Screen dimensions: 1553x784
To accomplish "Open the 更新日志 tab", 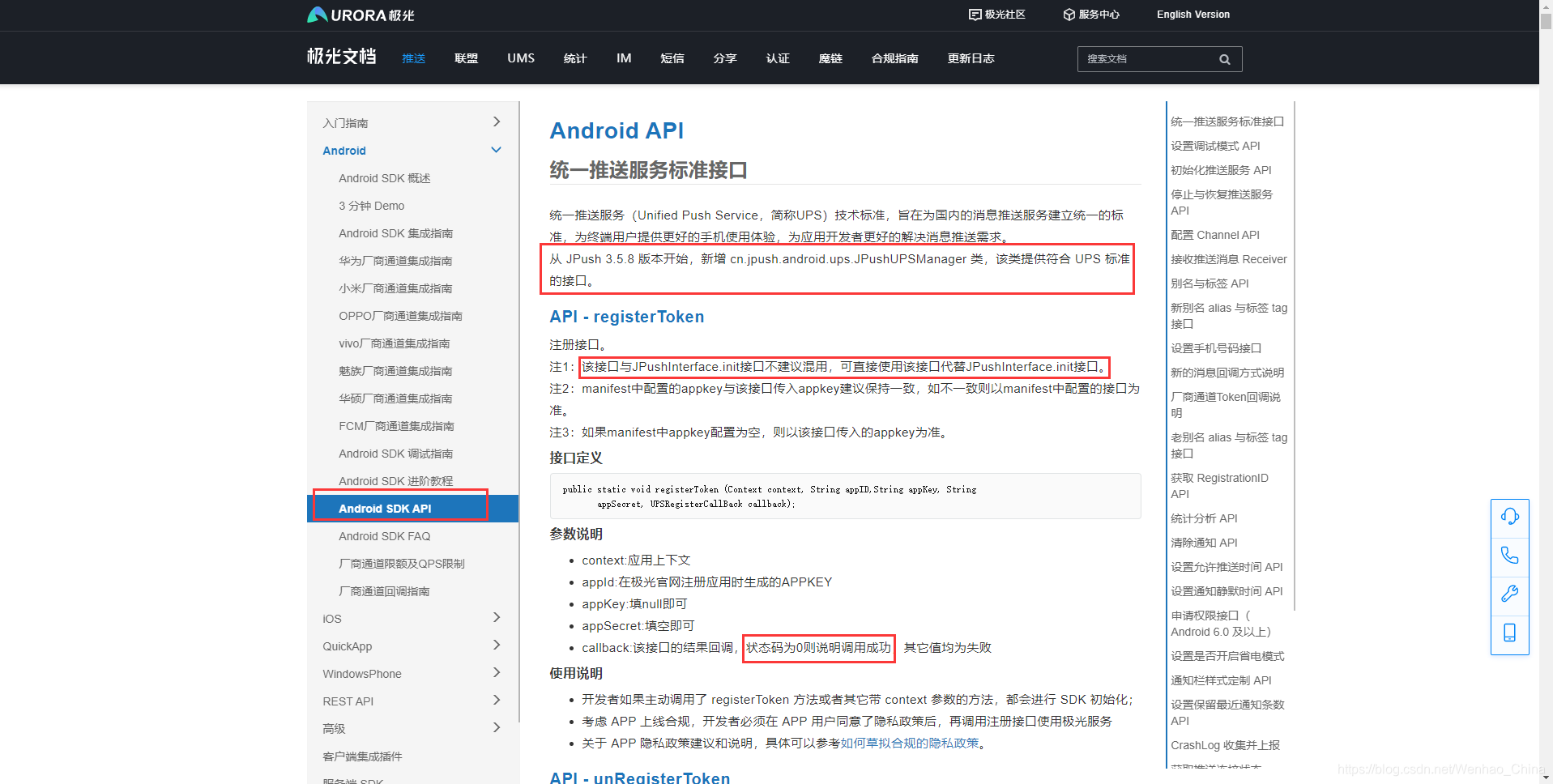I will pyautogui.click(x=971, y=58).
